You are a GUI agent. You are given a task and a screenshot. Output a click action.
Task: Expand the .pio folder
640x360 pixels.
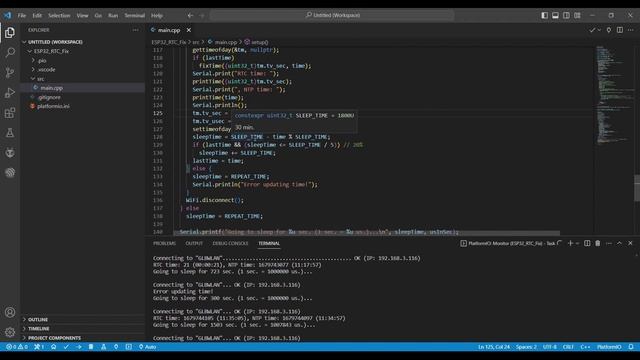[x=42, y=60]
